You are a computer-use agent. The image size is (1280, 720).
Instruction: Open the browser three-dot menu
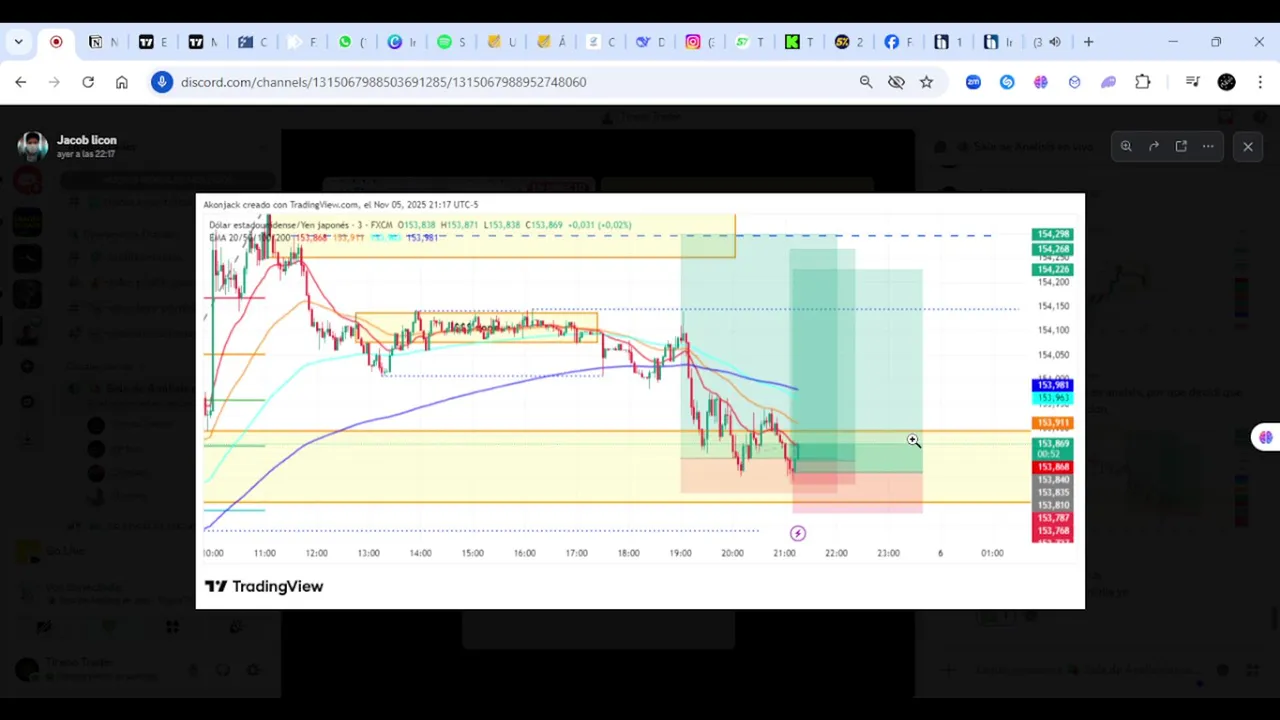pos(1260,82)
